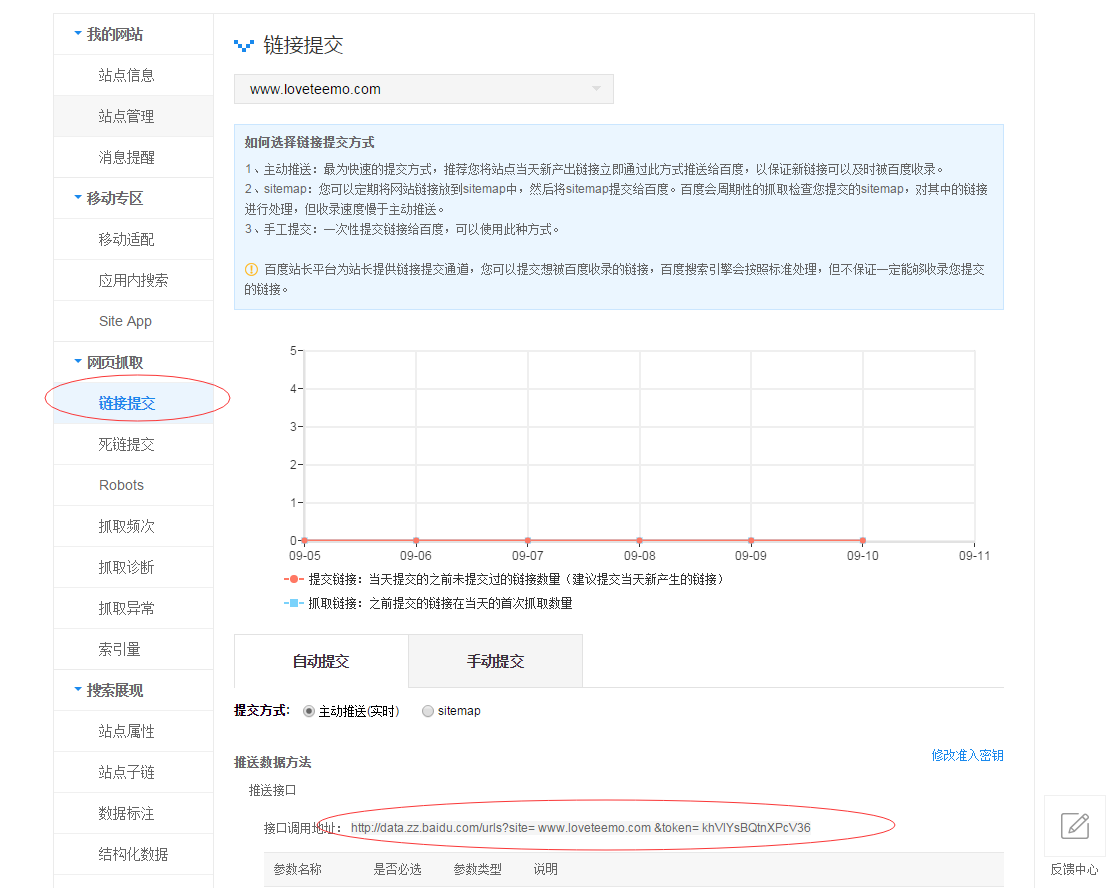Open 死链提交 in the sidebar
Viewport: 1107px width, 888px height.
pyautogui.click(x=126, y=444)
